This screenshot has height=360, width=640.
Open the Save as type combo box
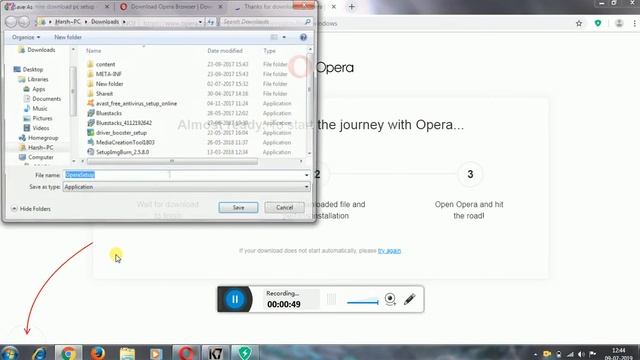click(187, 187)
